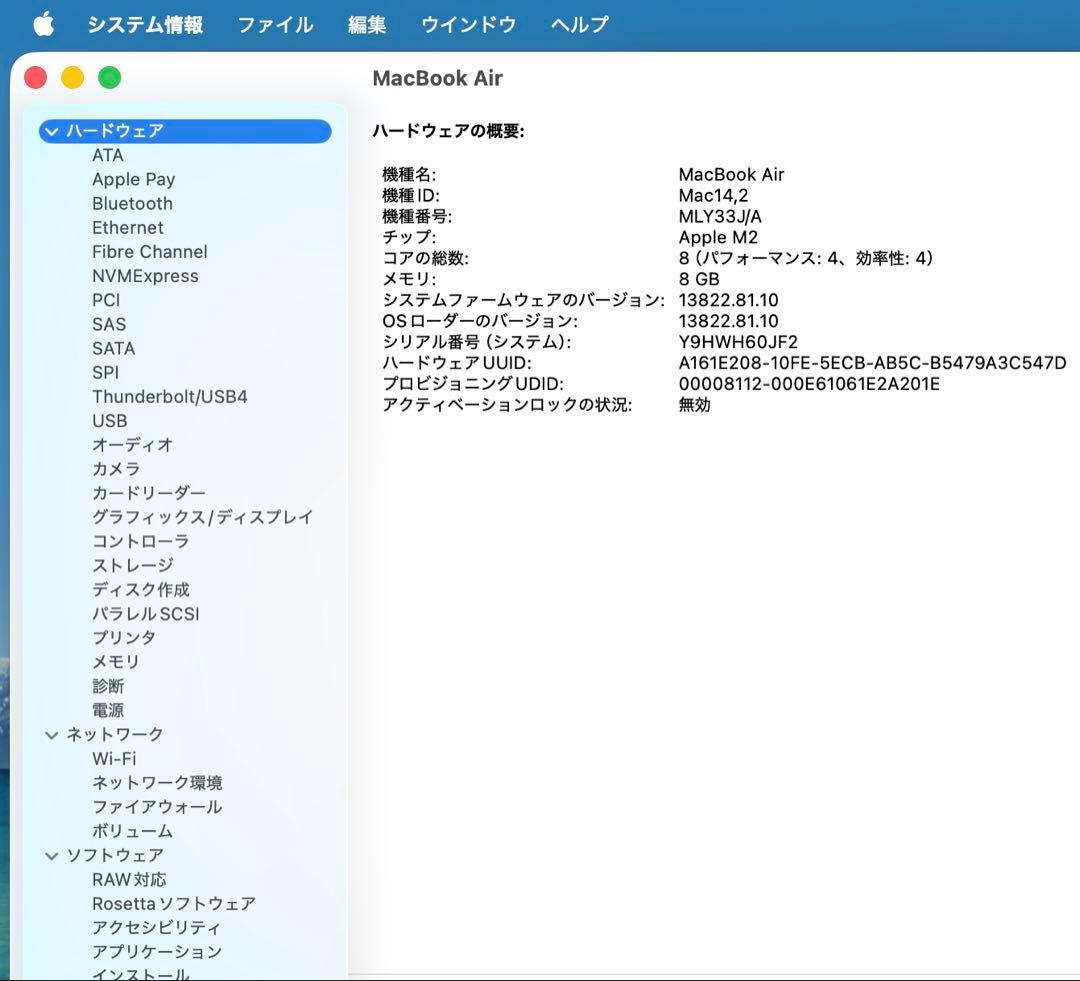
Task: Select Thunderbolt/USB4 in the sidebar
Action: [x=169, y=396]
